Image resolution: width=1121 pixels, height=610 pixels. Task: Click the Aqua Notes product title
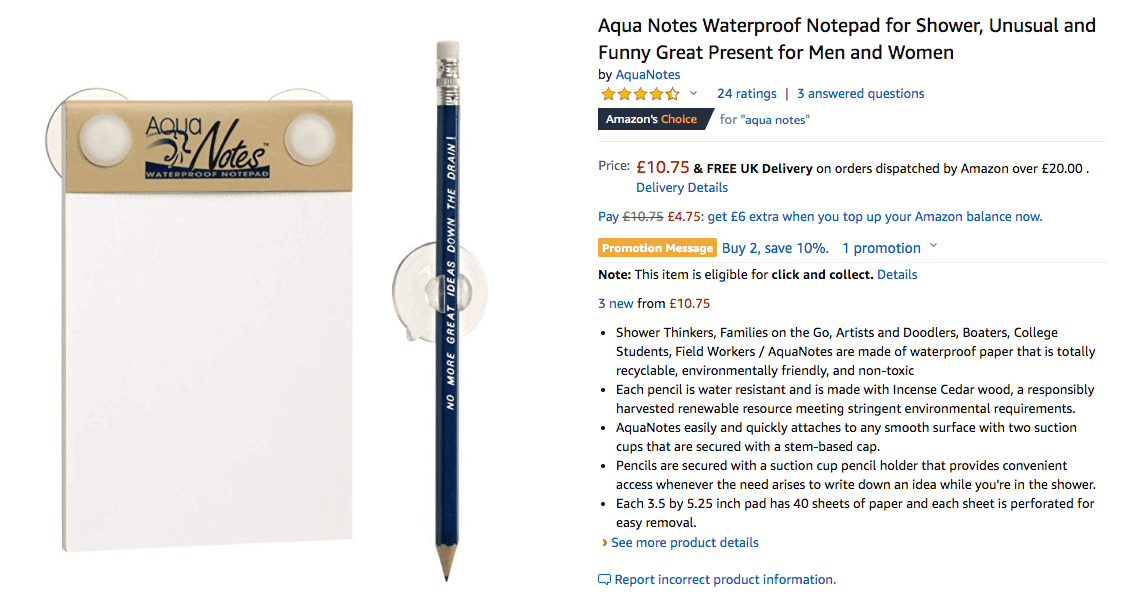846,39
